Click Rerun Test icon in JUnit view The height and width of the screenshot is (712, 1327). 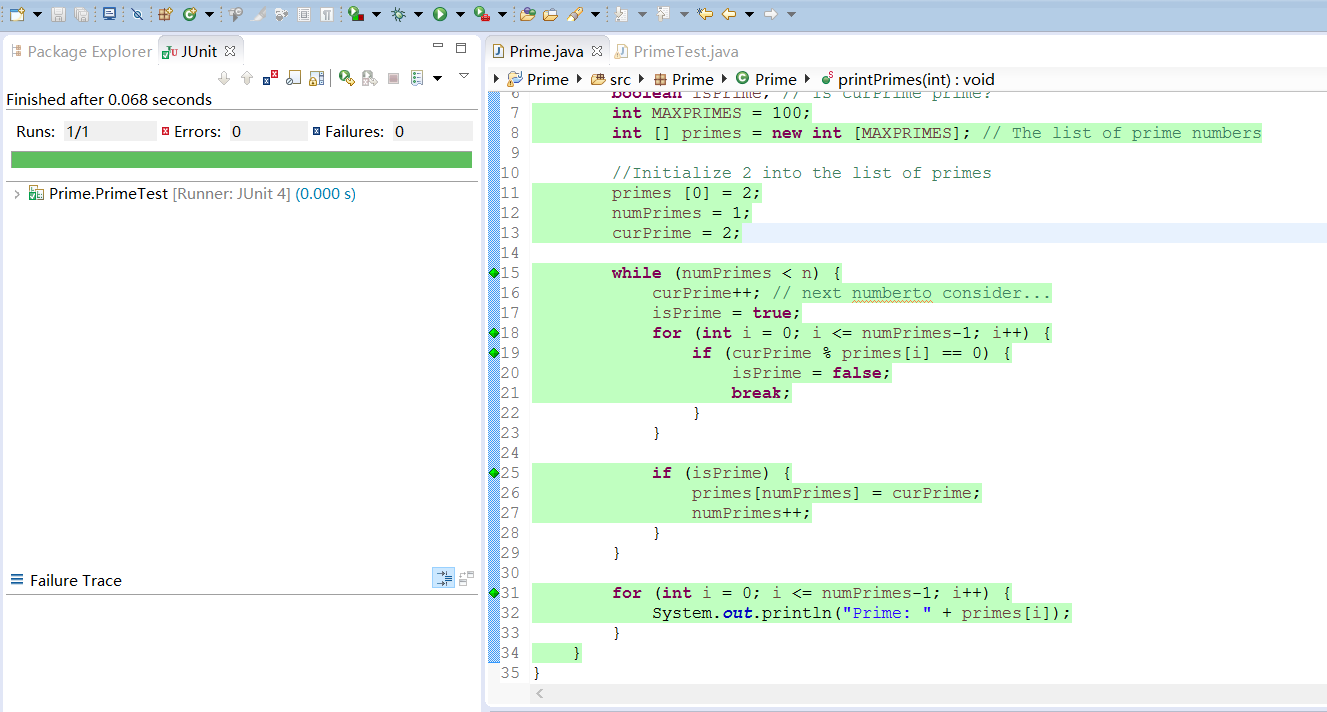[x=346, y=78]
